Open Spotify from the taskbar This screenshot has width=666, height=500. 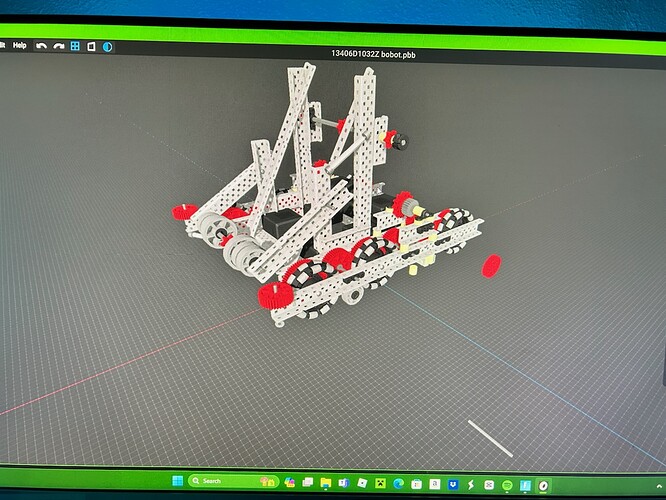pyautogui.click(x=507, y=485)
